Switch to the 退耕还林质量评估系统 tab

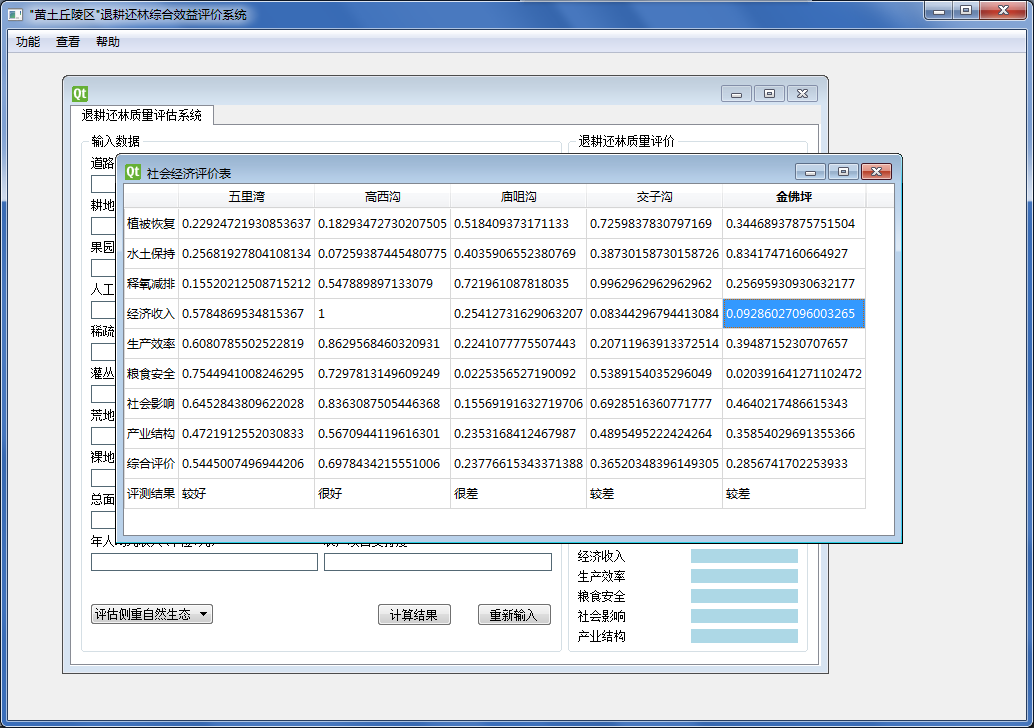[141, 116]
